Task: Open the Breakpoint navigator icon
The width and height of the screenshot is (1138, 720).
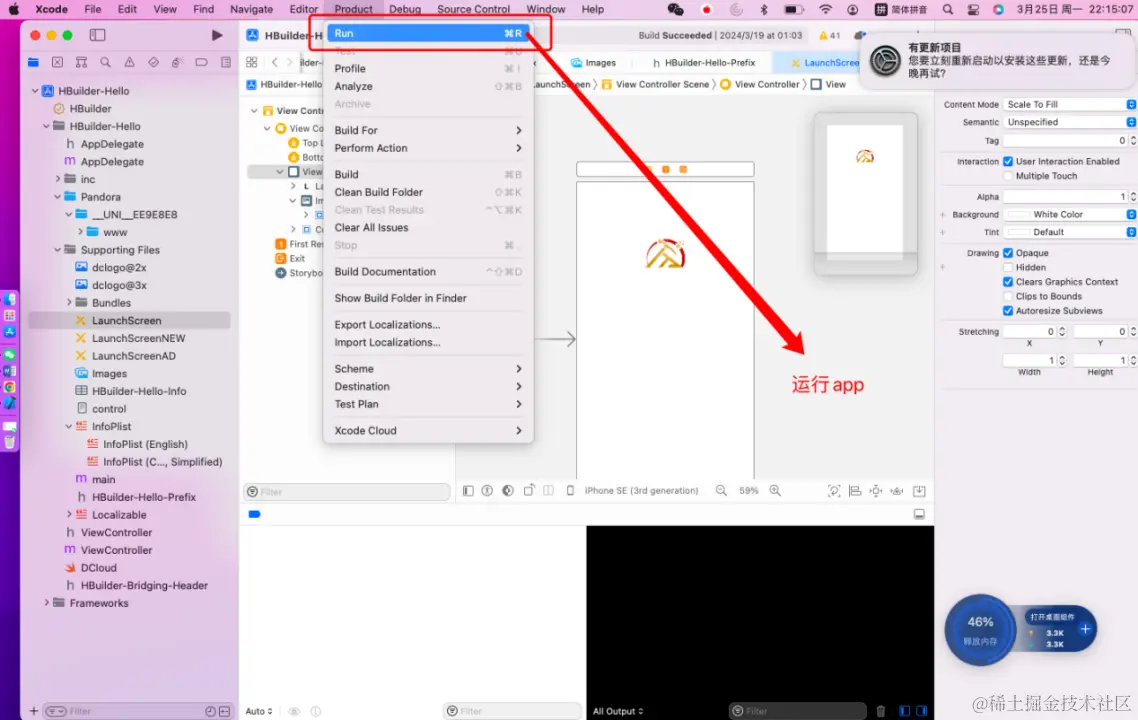Action: [x=201, y=62]
